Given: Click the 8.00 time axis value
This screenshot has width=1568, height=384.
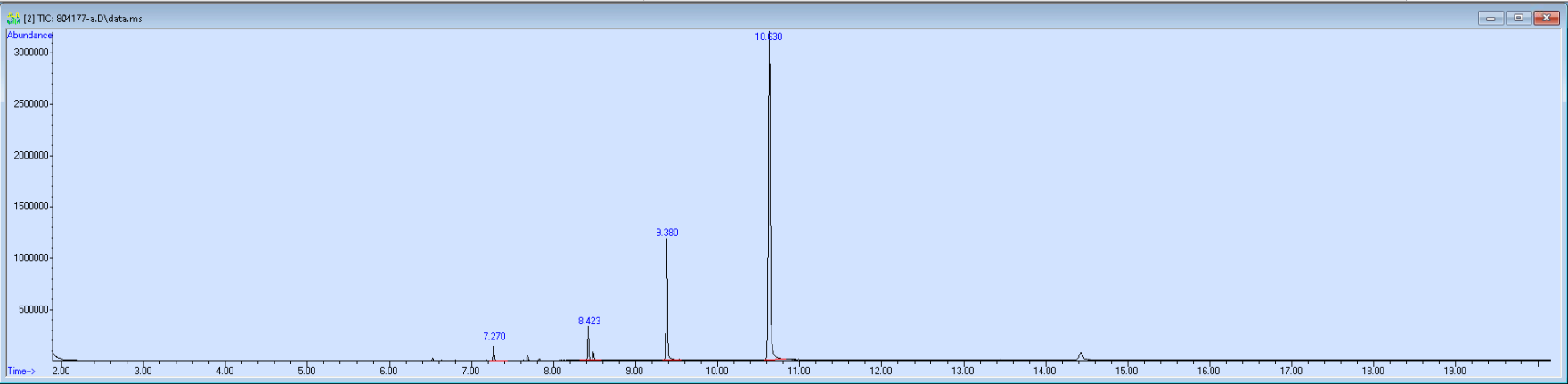Looking at the screenshot, I should point(552,372).
